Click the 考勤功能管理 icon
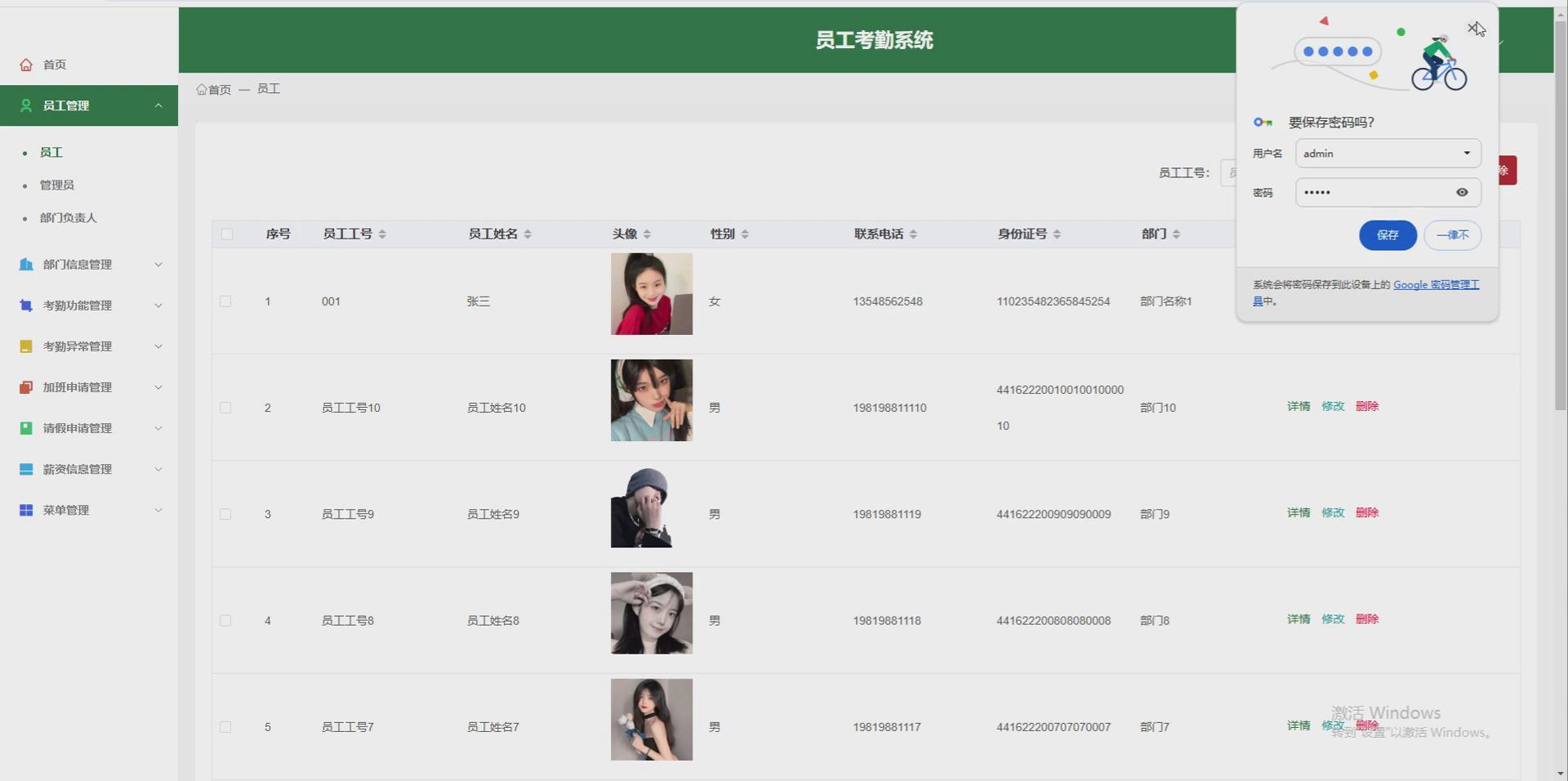 coord(26,306)
